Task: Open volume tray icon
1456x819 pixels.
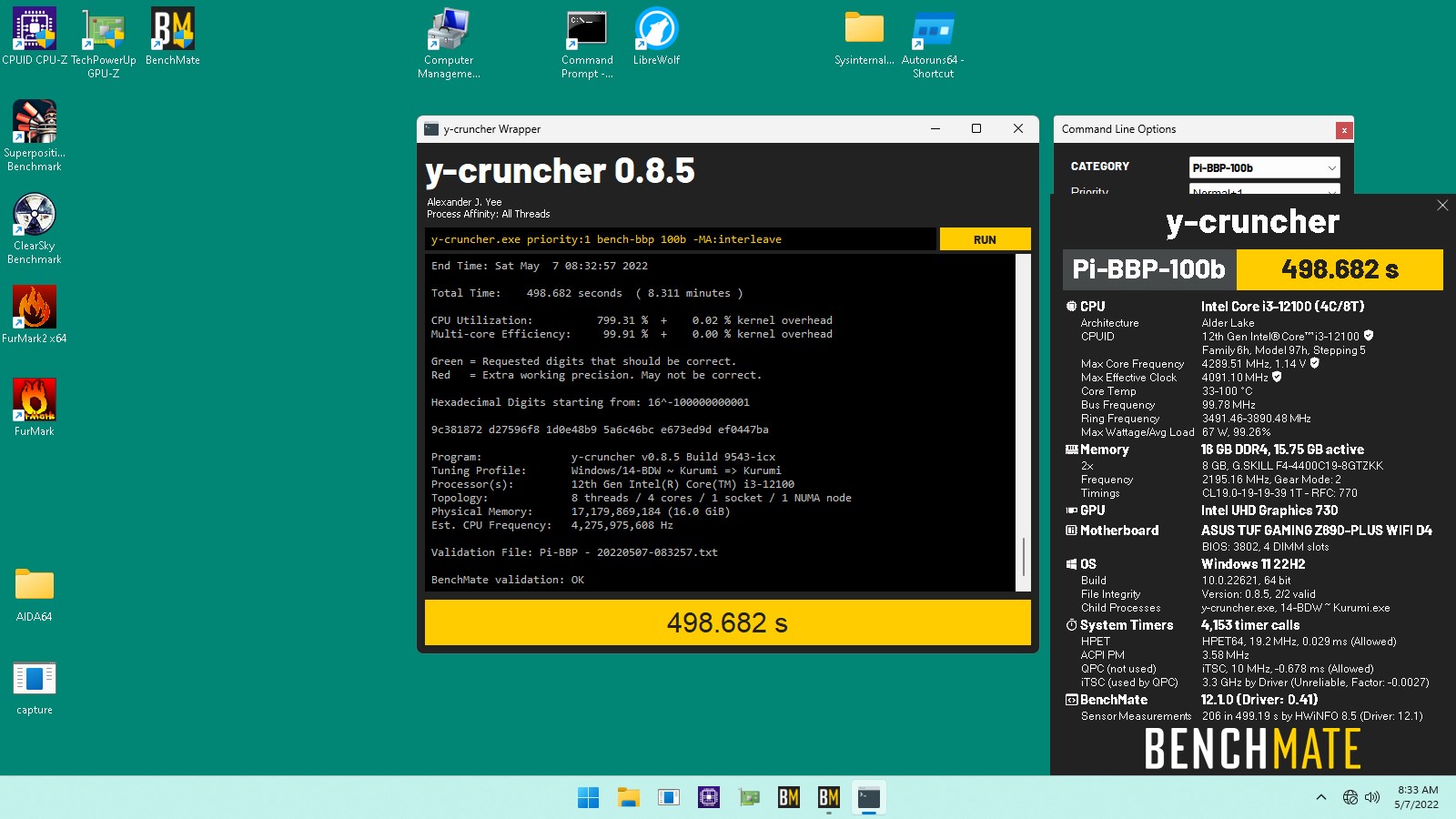Action: tap(1372, 797)
